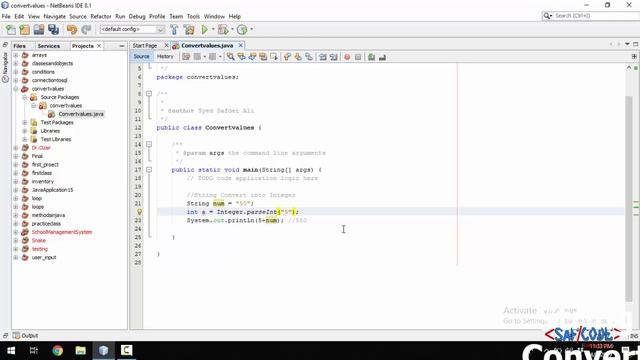This screenshot has width=640, height=360.
Task: Click the Next Bookmark icon
Action: 298,57
